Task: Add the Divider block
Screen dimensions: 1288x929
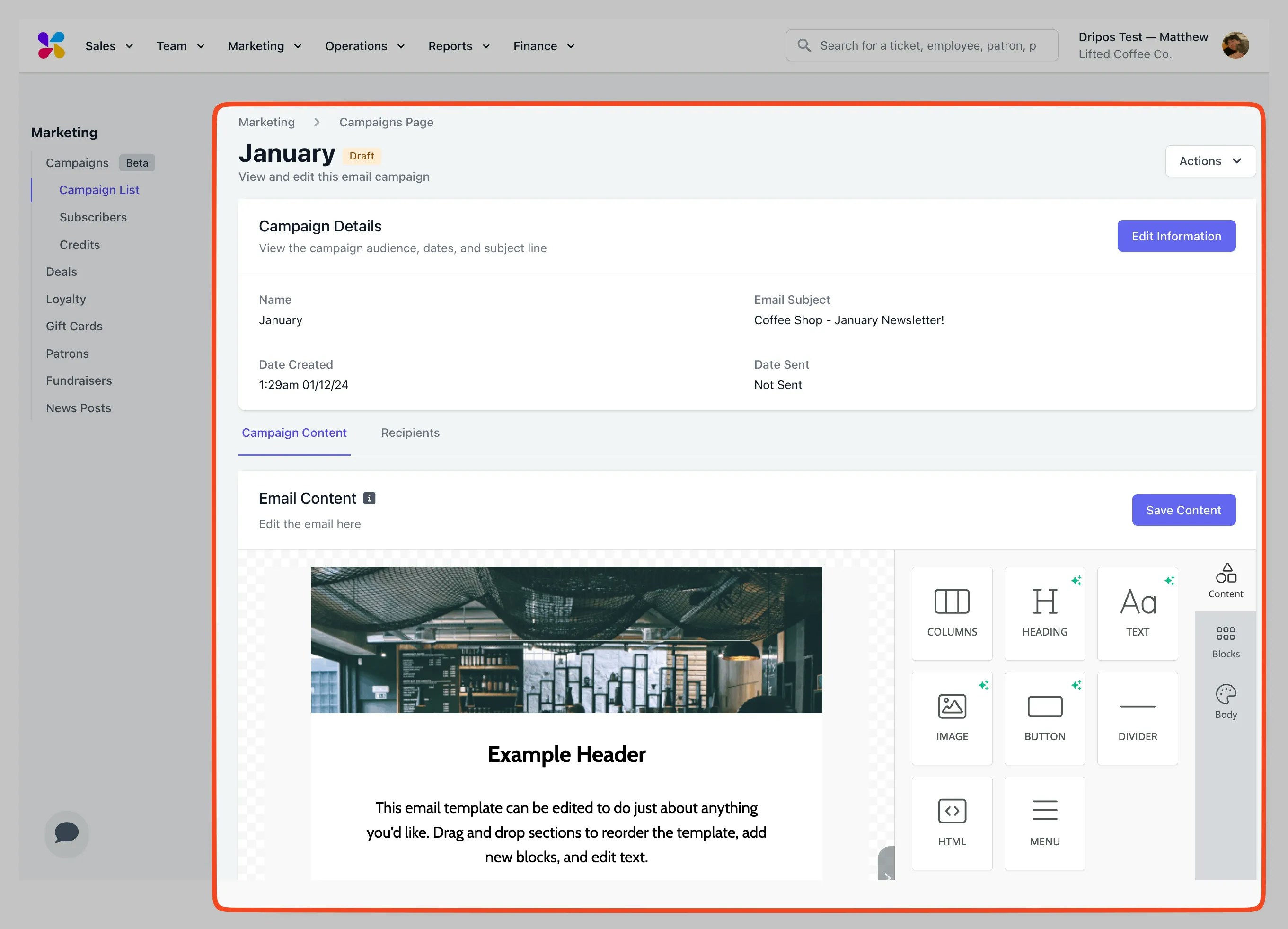Action: pyautogui.click(x=1137, y=718)
